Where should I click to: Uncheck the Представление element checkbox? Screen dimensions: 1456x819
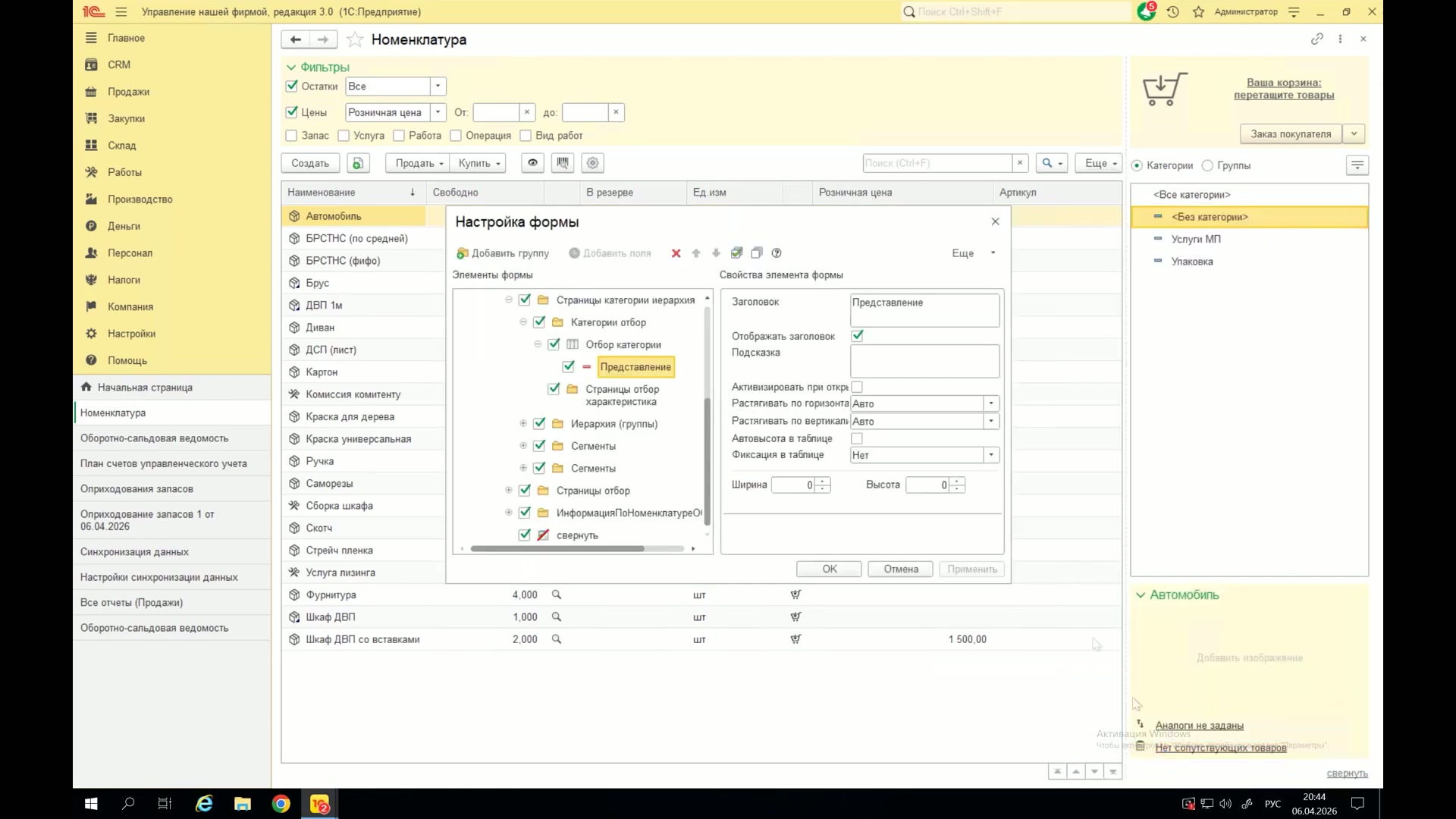coord(569,367)
